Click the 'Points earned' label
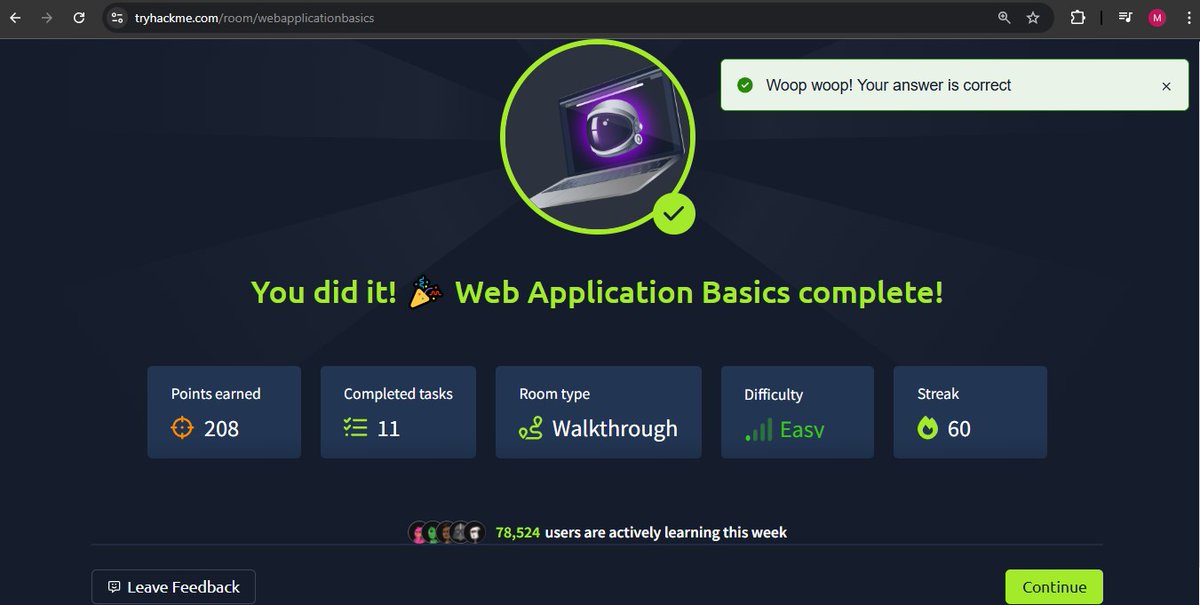Screen dimensions: 1200x605 (216, 394)
